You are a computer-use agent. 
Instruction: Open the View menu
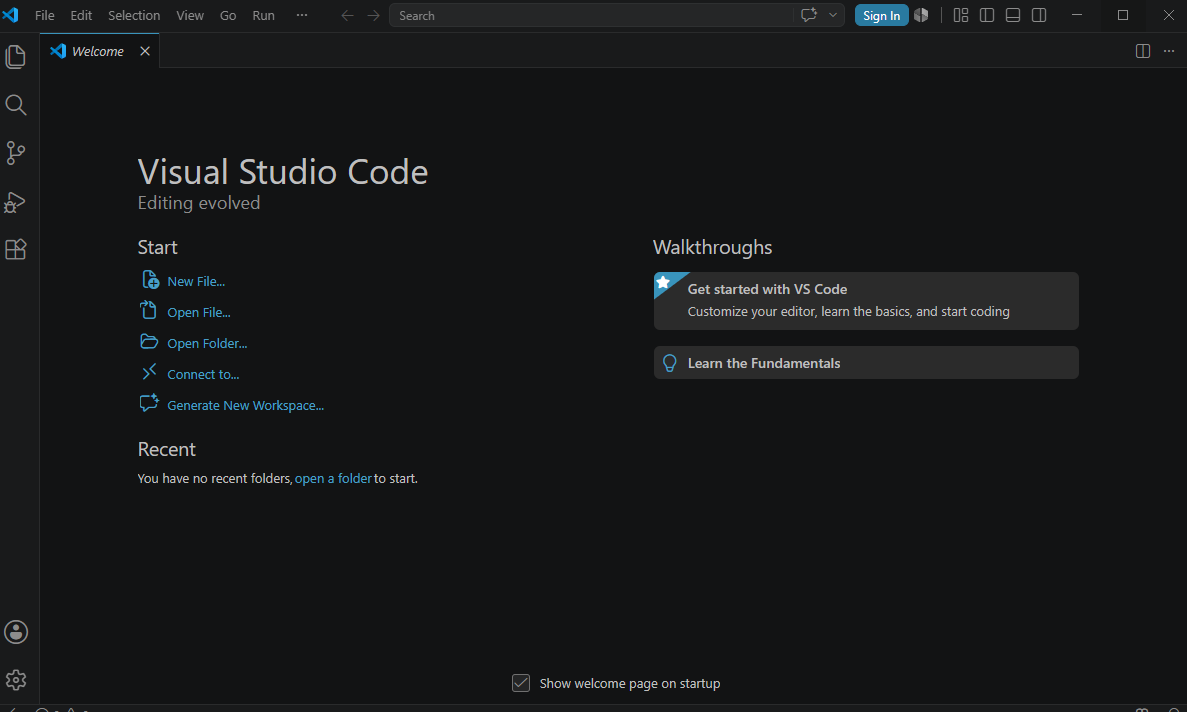190,15
